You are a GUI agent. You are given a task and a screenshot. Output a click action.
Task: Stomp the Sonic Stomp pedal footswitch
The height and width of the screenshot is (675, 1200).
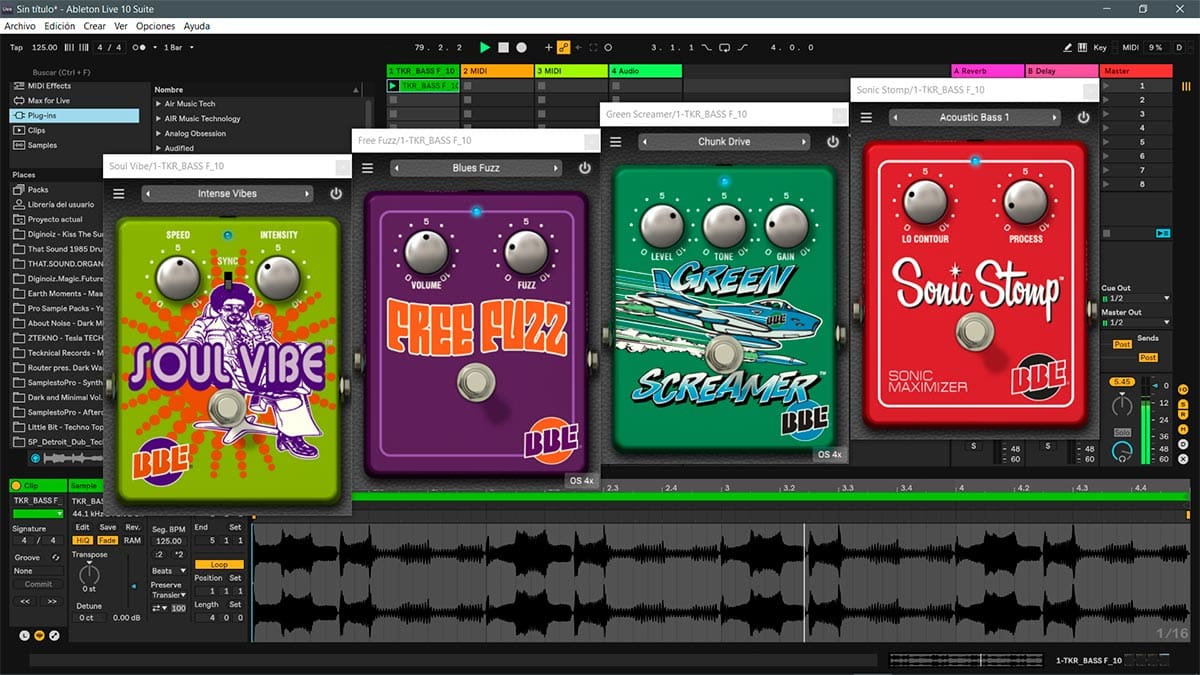pos(973,331)
